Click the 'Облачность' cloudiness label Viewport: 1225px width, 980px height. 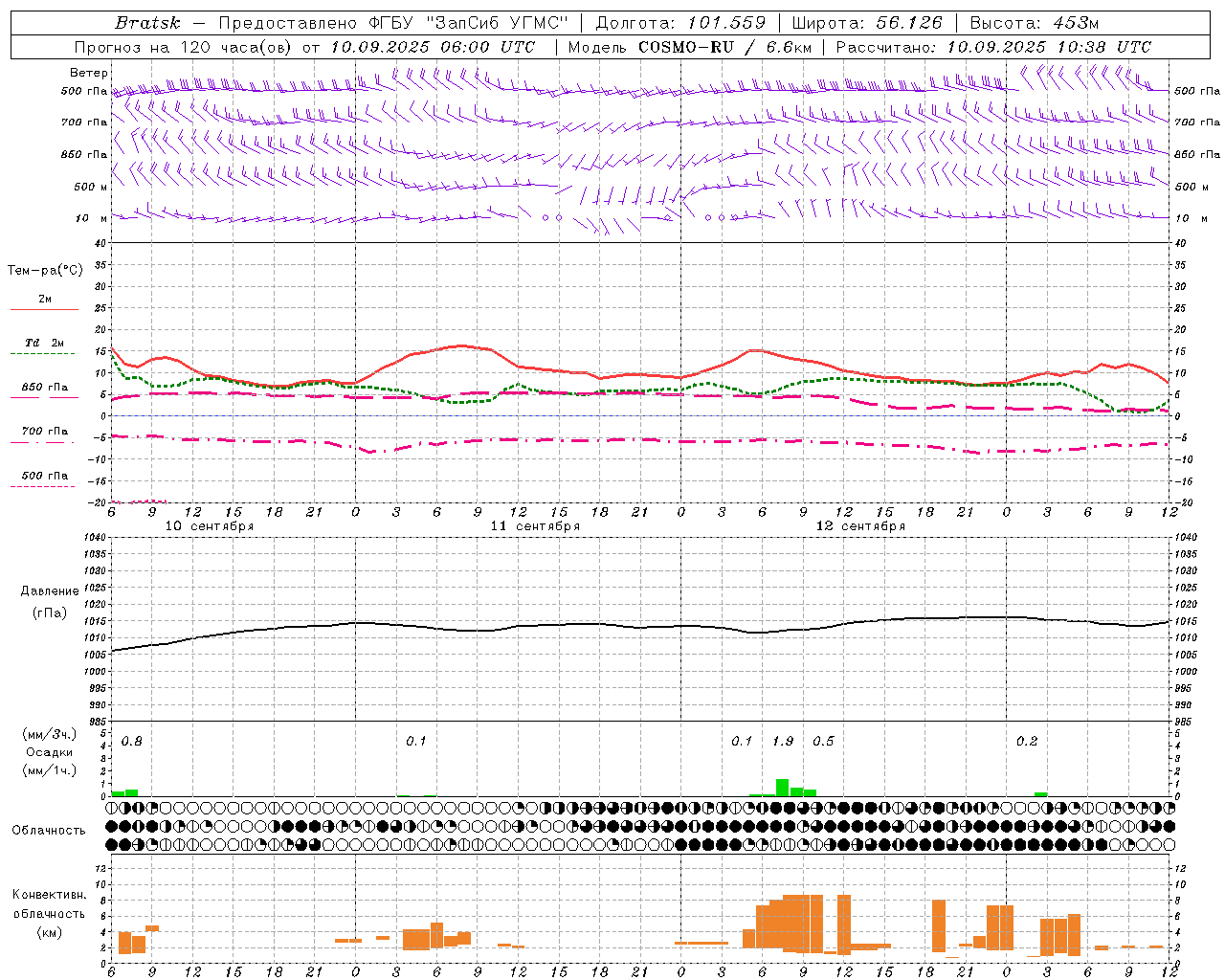[49, 831]
